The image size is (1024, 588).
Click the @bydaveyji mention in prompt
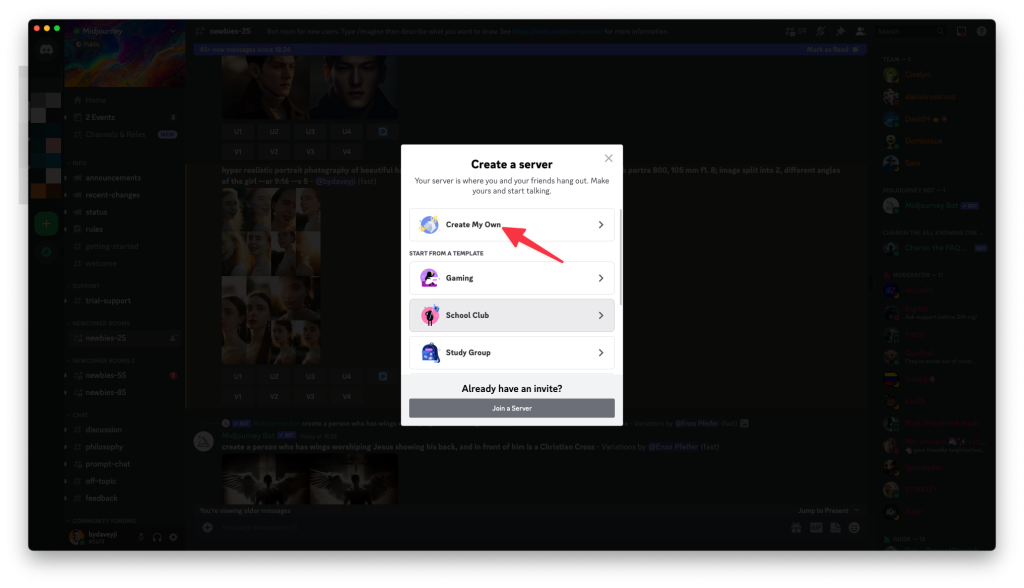click(x=335, y=181)
